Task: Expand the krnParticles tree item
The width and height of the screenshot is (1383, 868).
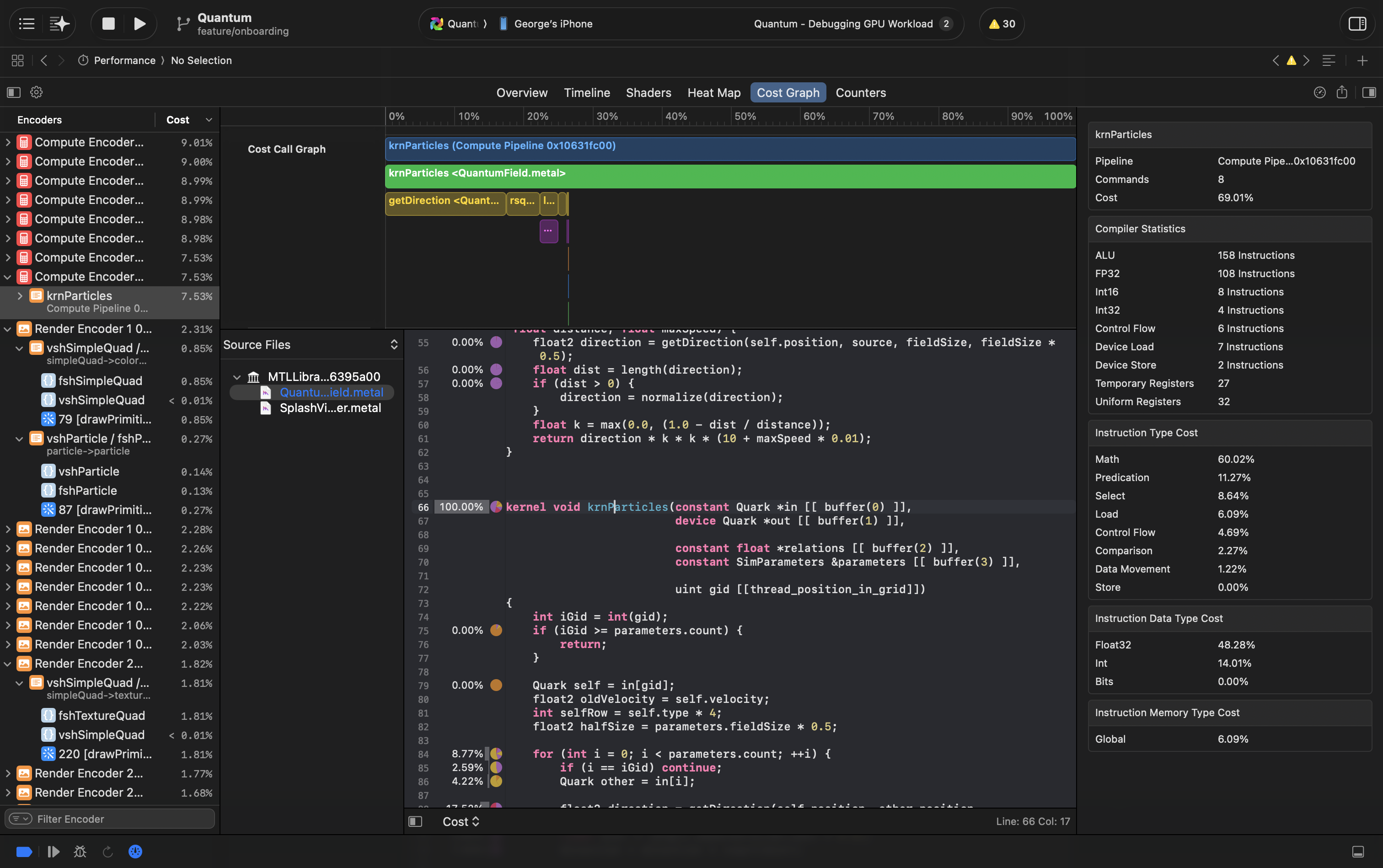Action: (x=20, y=295)
